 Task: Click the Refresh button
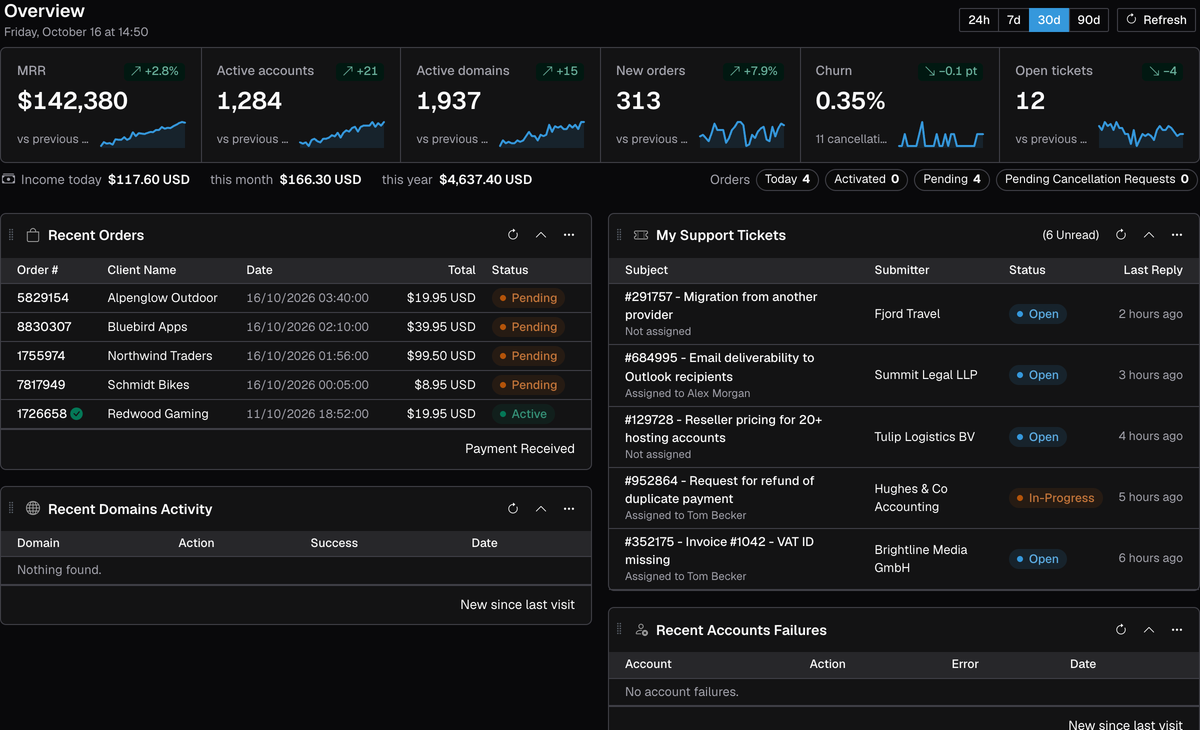[x=1156, y=20]
